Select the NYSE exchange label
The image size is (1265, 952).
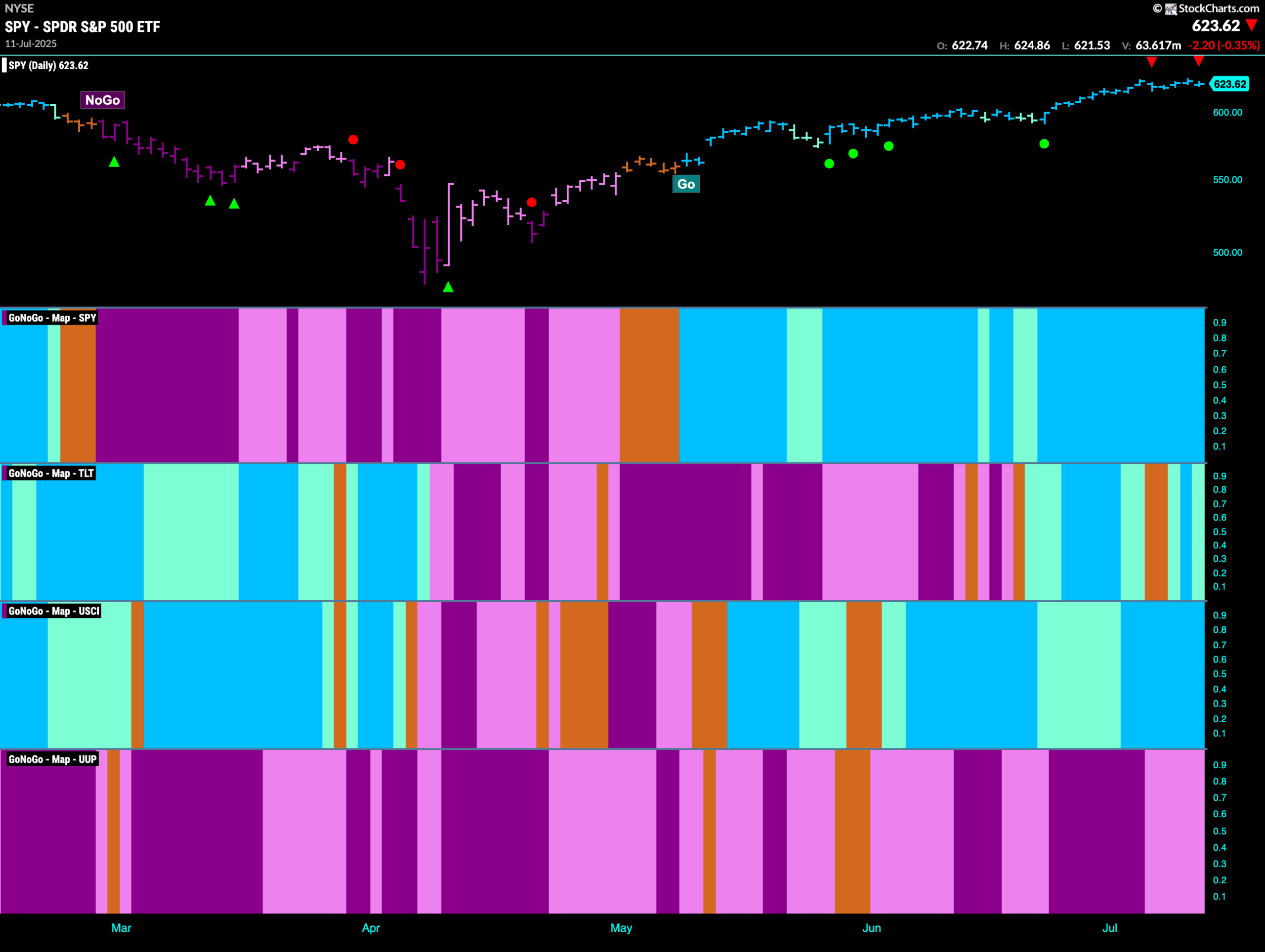pos(19,8)
